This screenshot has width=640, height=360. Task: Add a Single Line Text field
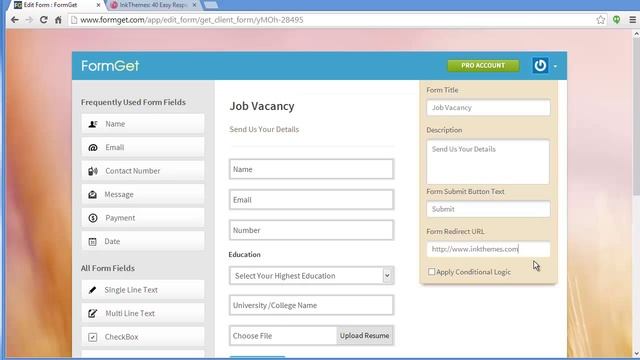[142, 290]
